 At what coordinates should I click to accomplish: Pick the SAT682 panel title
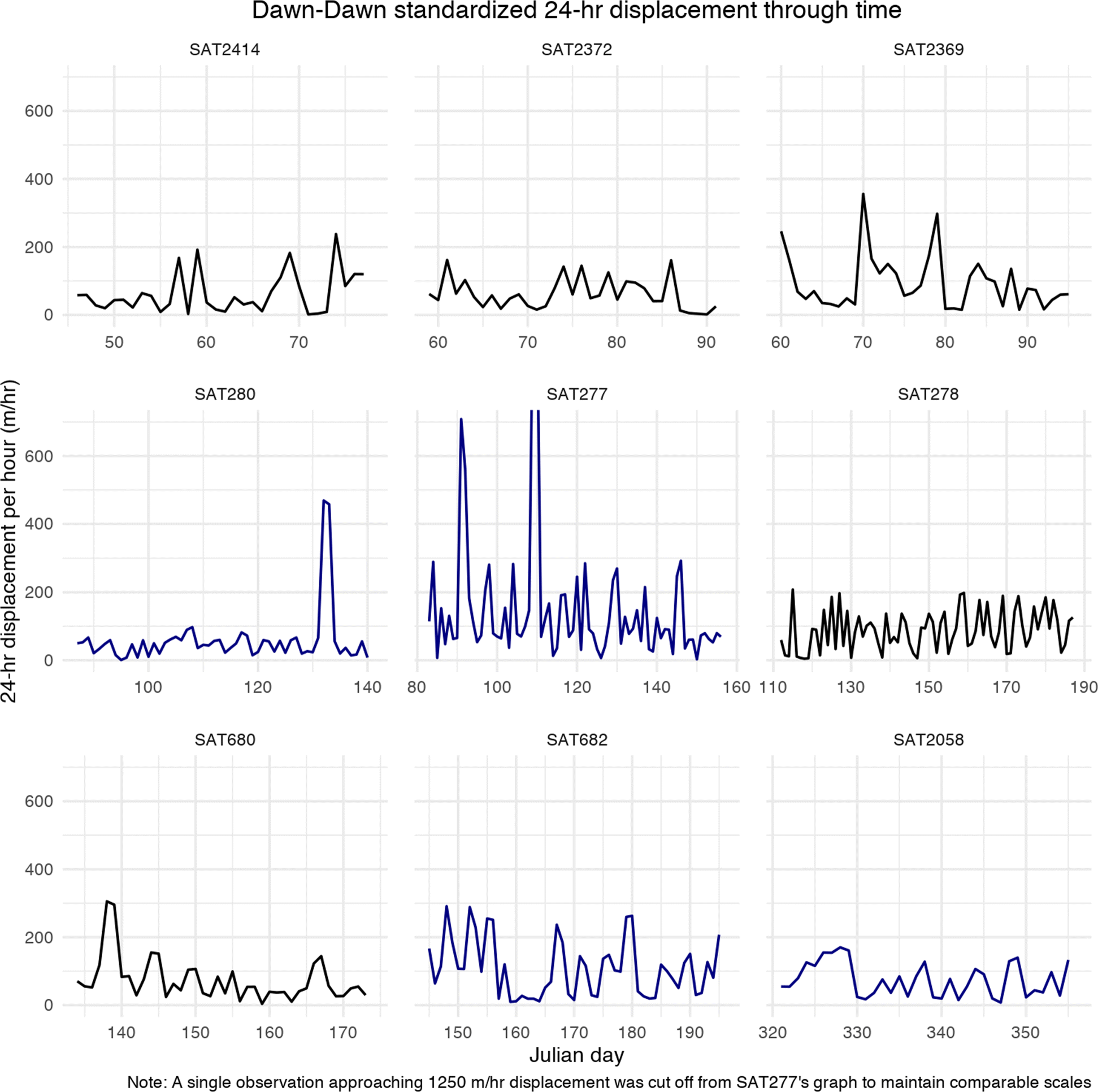[576, 739]
